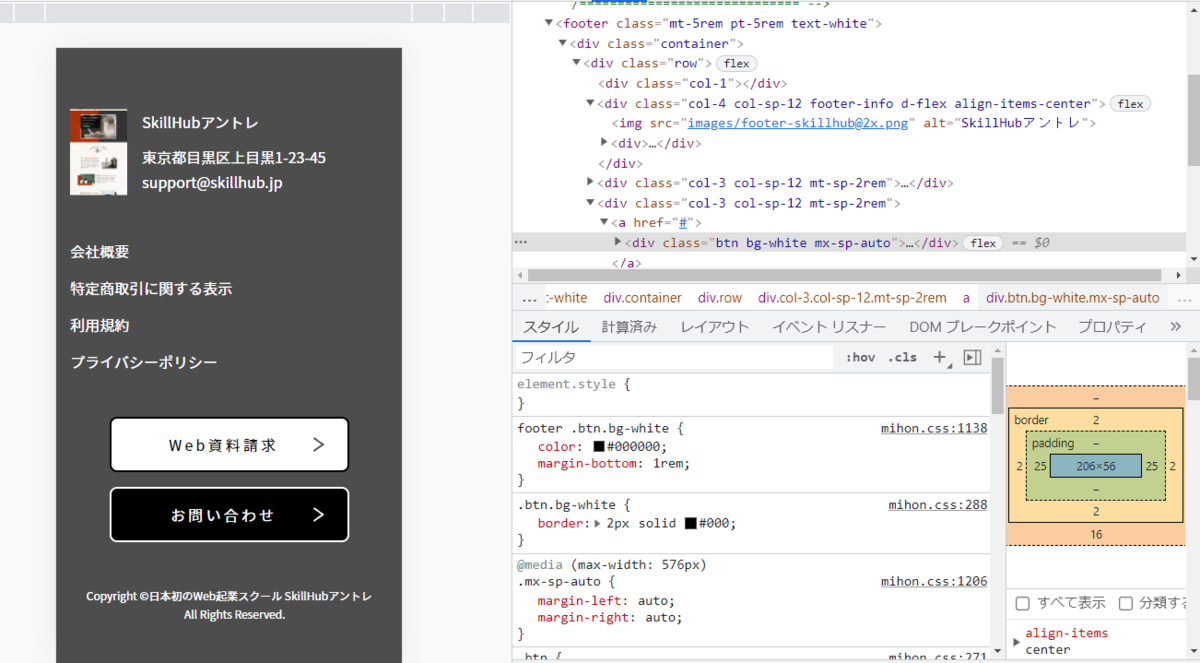Toggle the computed styles sidebar pane icon
This screenshot has height=663, width=1200.
coord(972,357)
